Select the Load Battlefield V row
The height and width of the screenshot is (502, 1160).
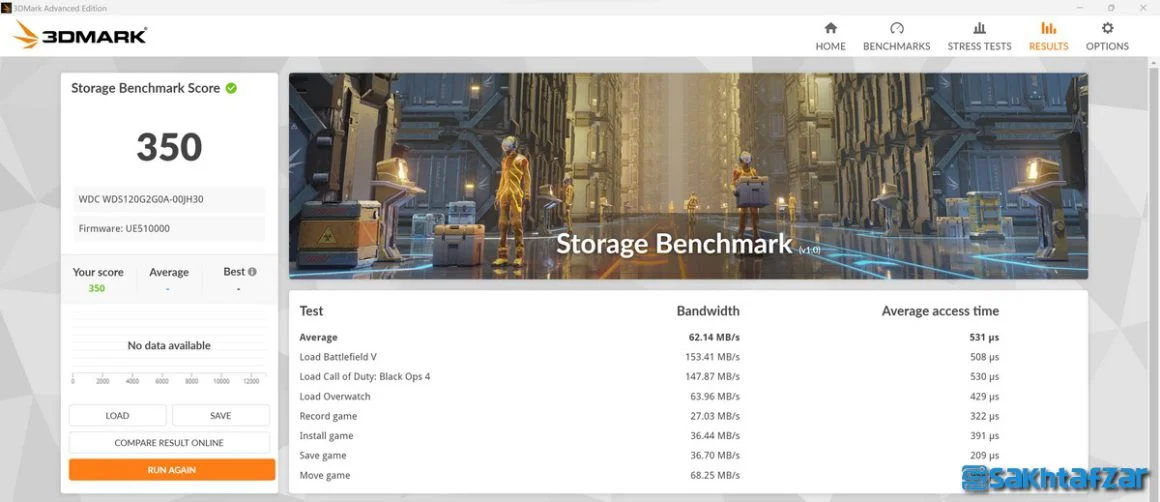(x=649, y=357)
